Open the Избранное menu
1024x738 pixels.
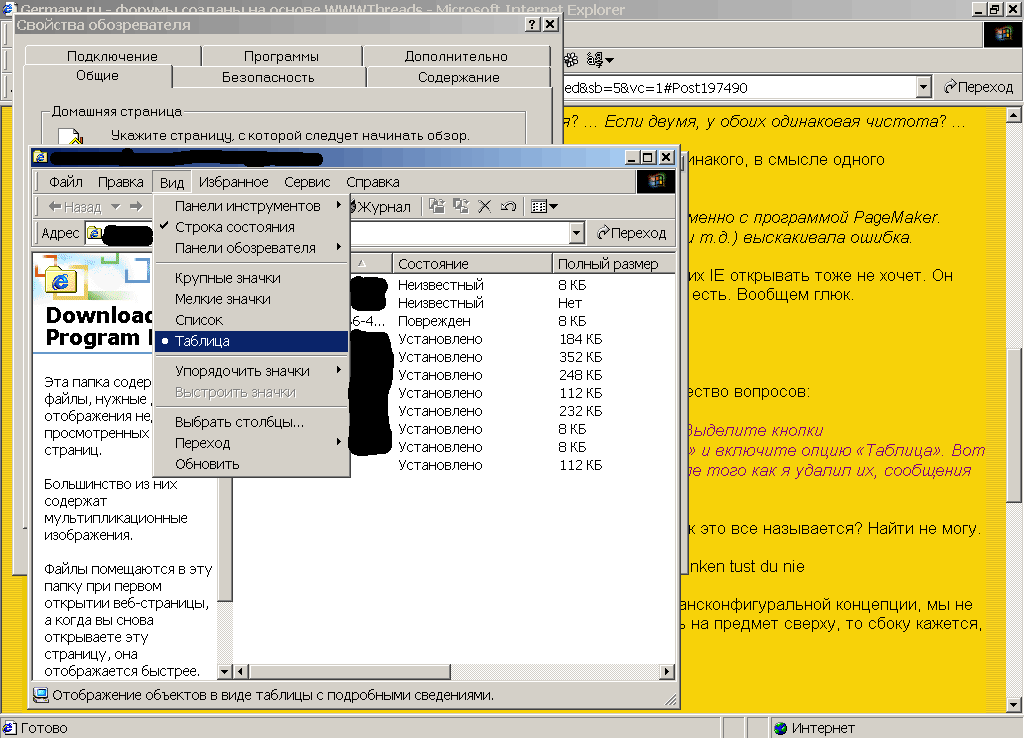pos(233,182)
